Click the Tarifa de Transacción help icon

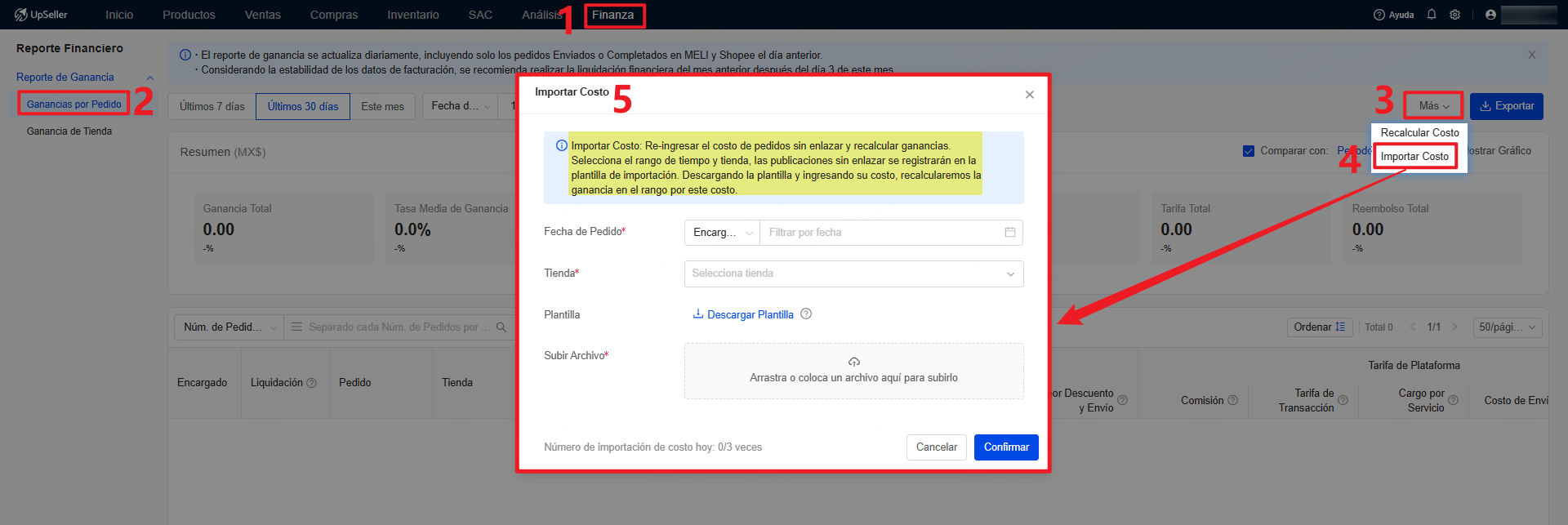pos(1343,400)
